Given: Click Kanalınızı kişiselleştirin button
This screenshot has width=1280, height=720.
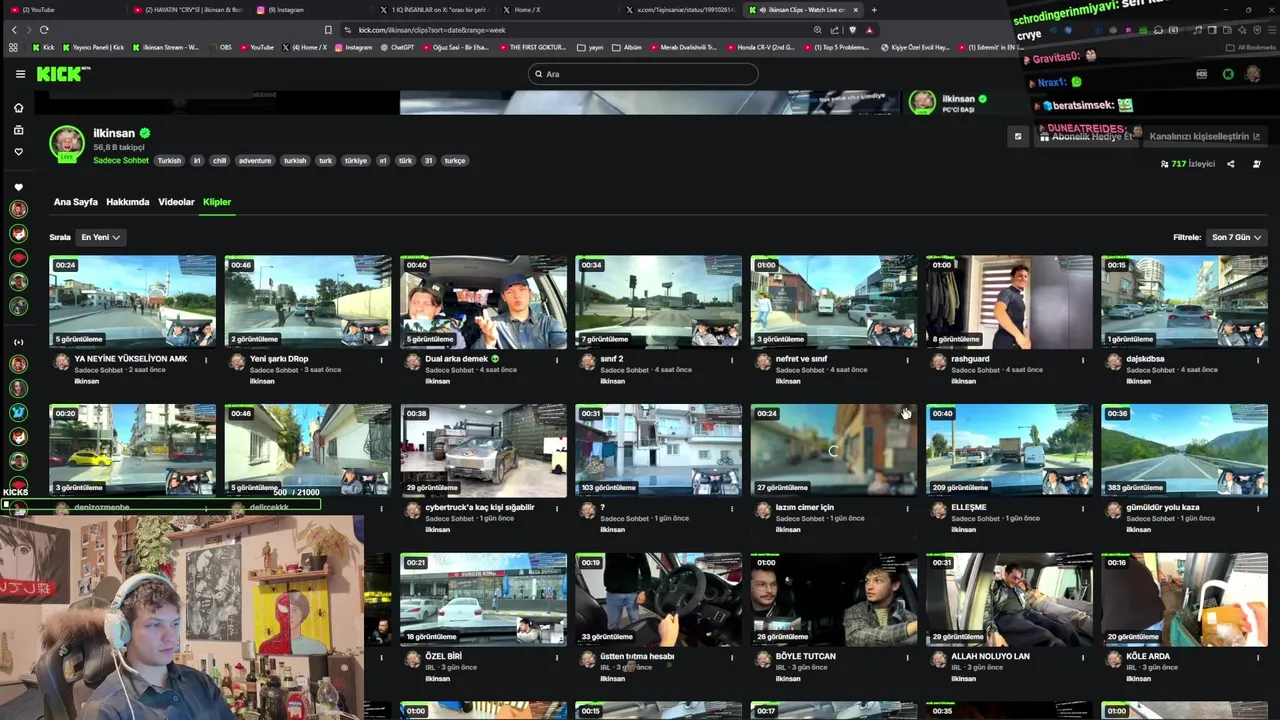Looking at the screenshot, I should [1205, 137].
